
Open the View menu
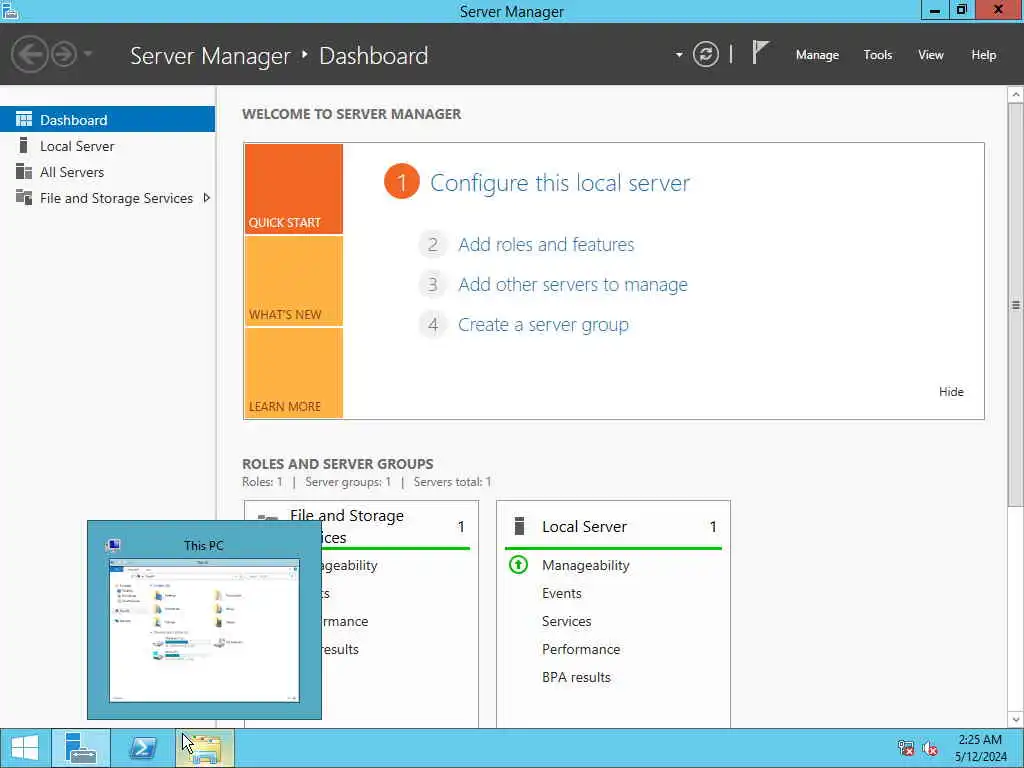pos(931,55)
